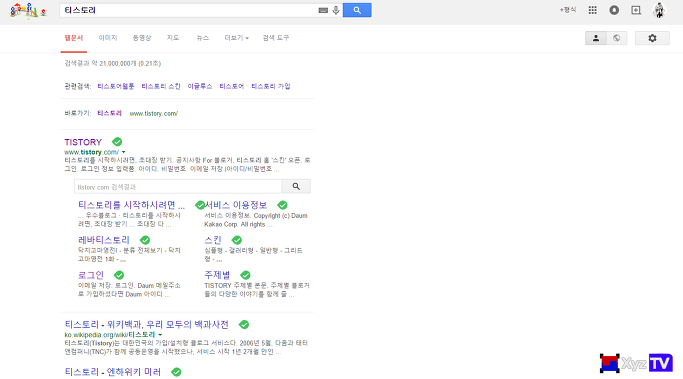Open the 티스토리 - 엔하위키 미러 result
The image size is (683, 379).
click(113, 372)
